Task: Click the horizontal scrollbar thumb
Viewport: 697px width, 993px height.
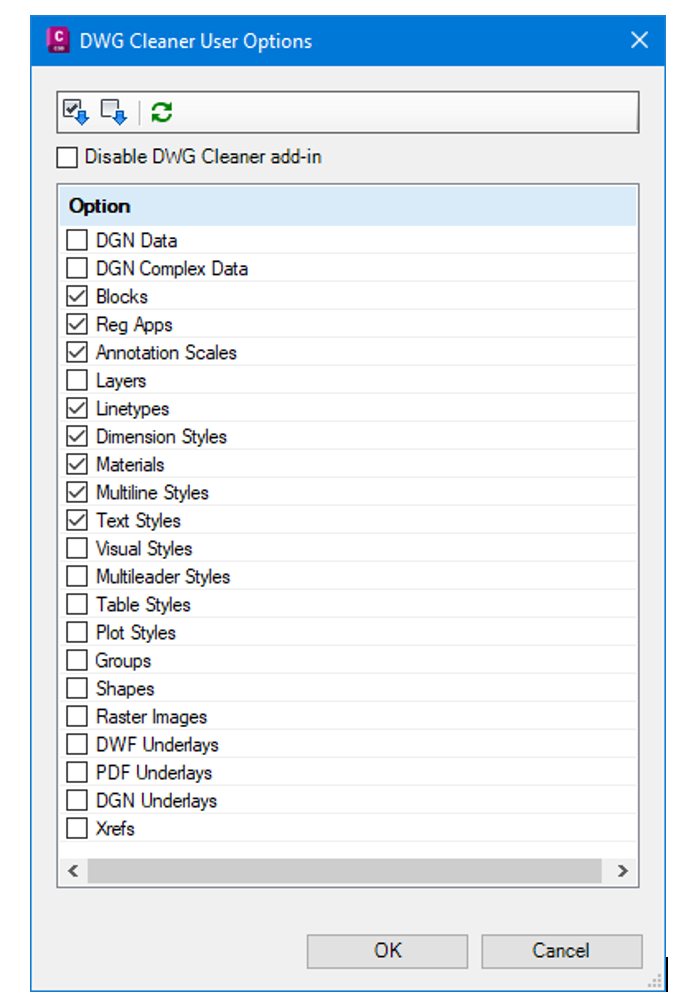Action: coord(344,871)
